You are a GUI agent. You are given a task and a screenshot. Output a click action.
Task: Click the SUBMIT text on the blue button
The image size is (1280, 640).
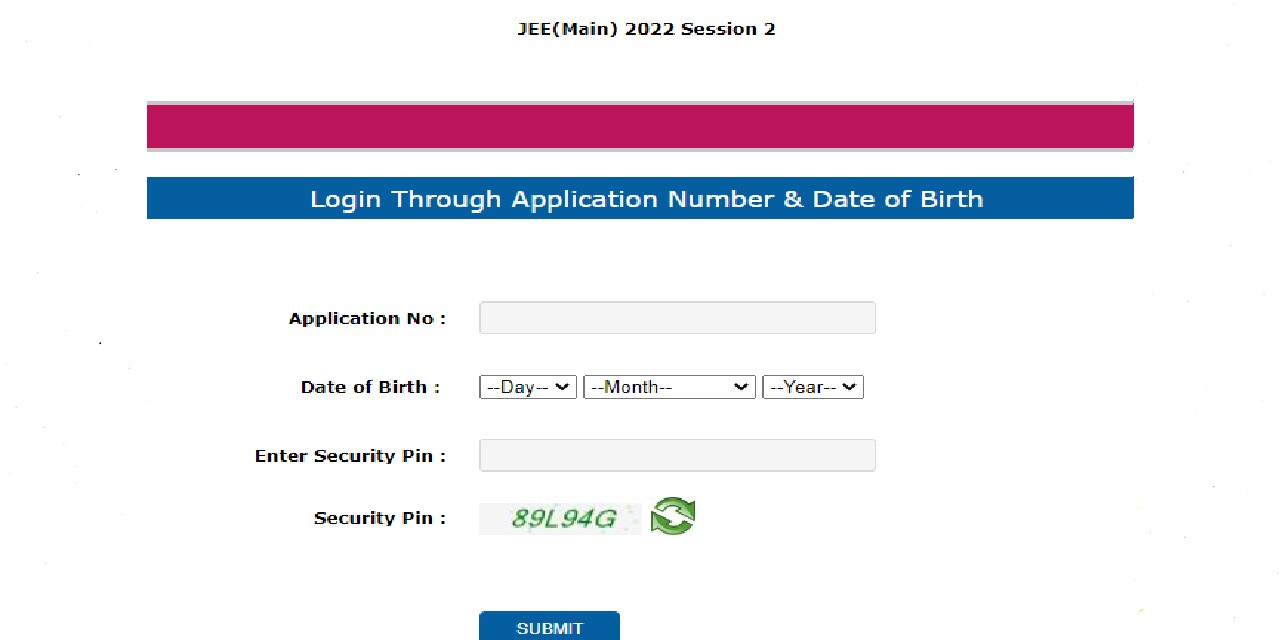549,628
